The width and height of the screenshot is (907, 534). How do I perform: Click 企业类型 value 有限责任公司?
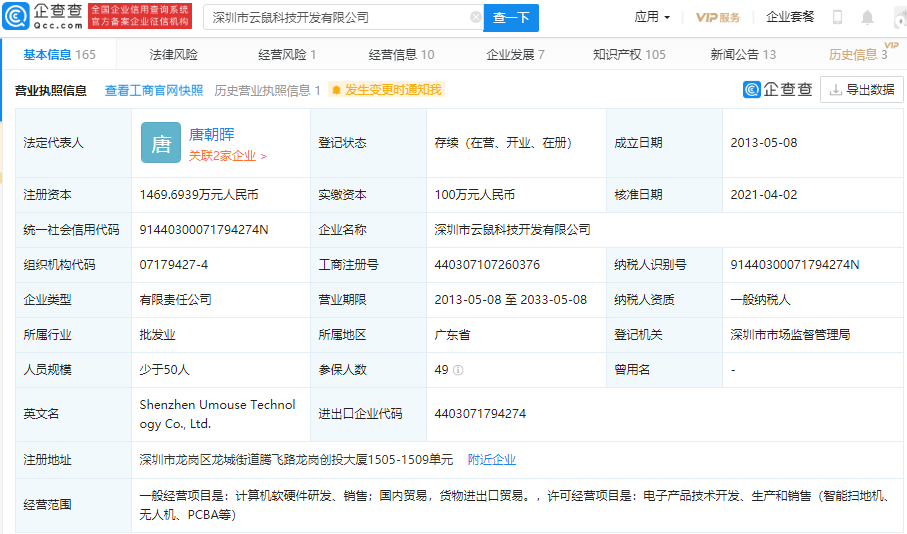tap(175, 300)
